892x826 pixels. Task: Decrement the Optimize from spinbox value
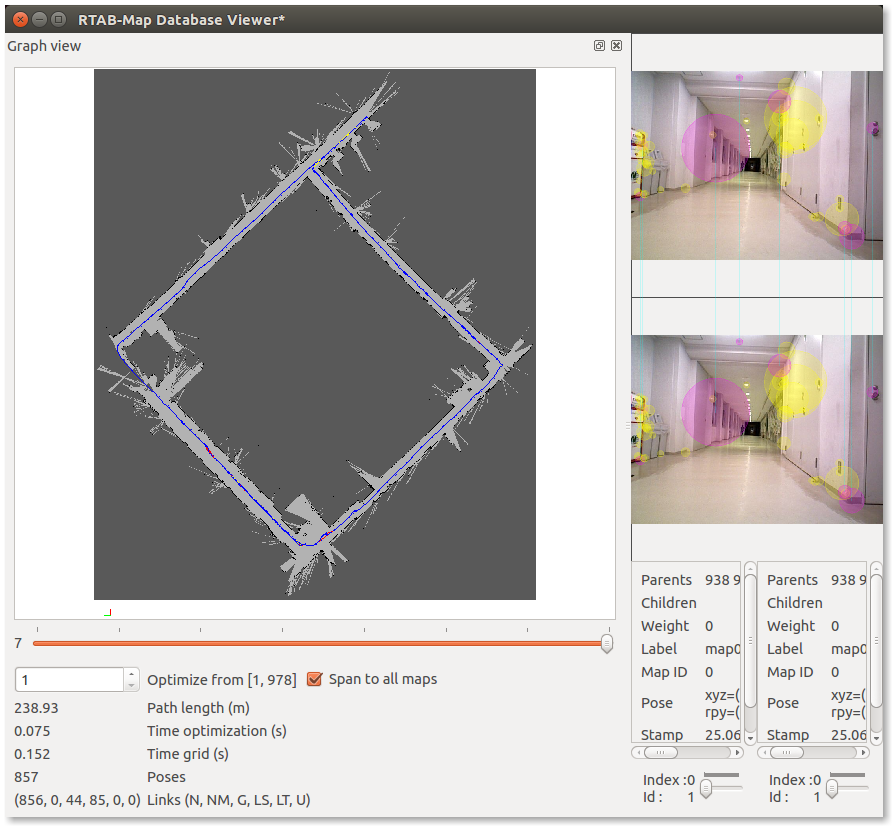[132, 685]
